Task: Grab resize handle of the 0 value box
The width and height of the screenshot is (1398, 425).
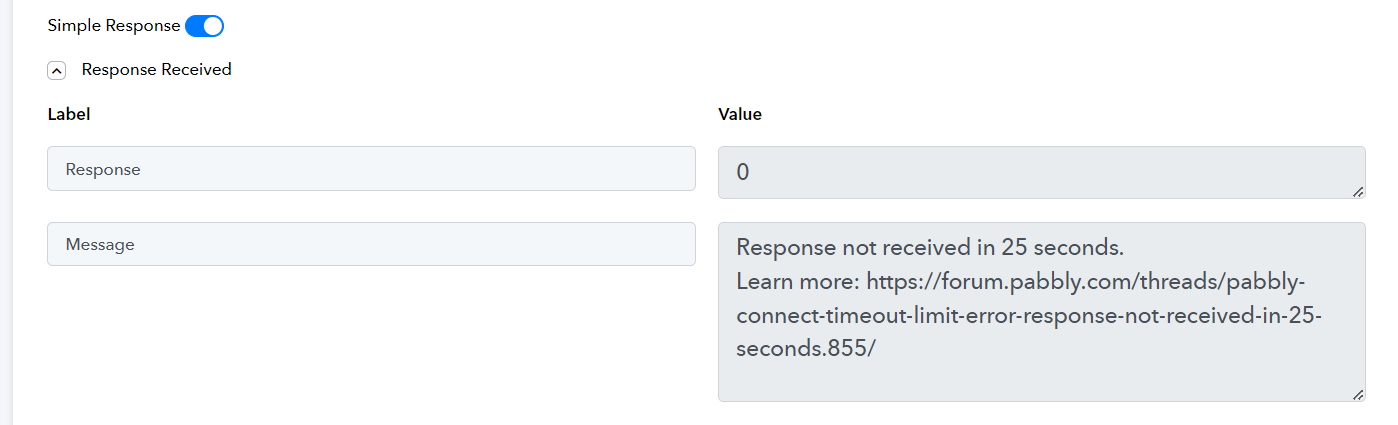Action: tap(1358, 191)
